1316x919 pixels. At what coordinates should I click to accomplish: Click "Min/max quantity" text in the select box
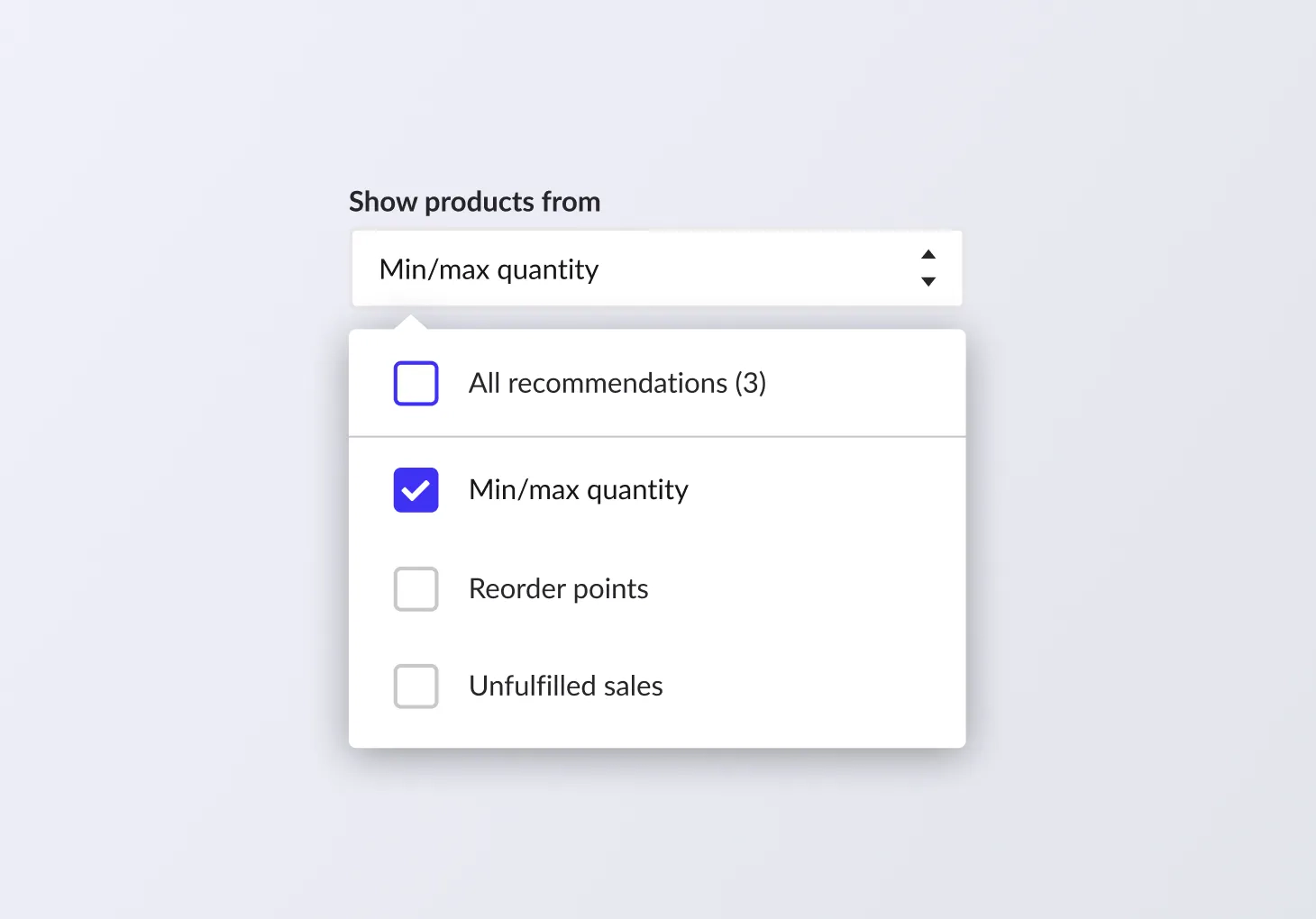[489, 269]
